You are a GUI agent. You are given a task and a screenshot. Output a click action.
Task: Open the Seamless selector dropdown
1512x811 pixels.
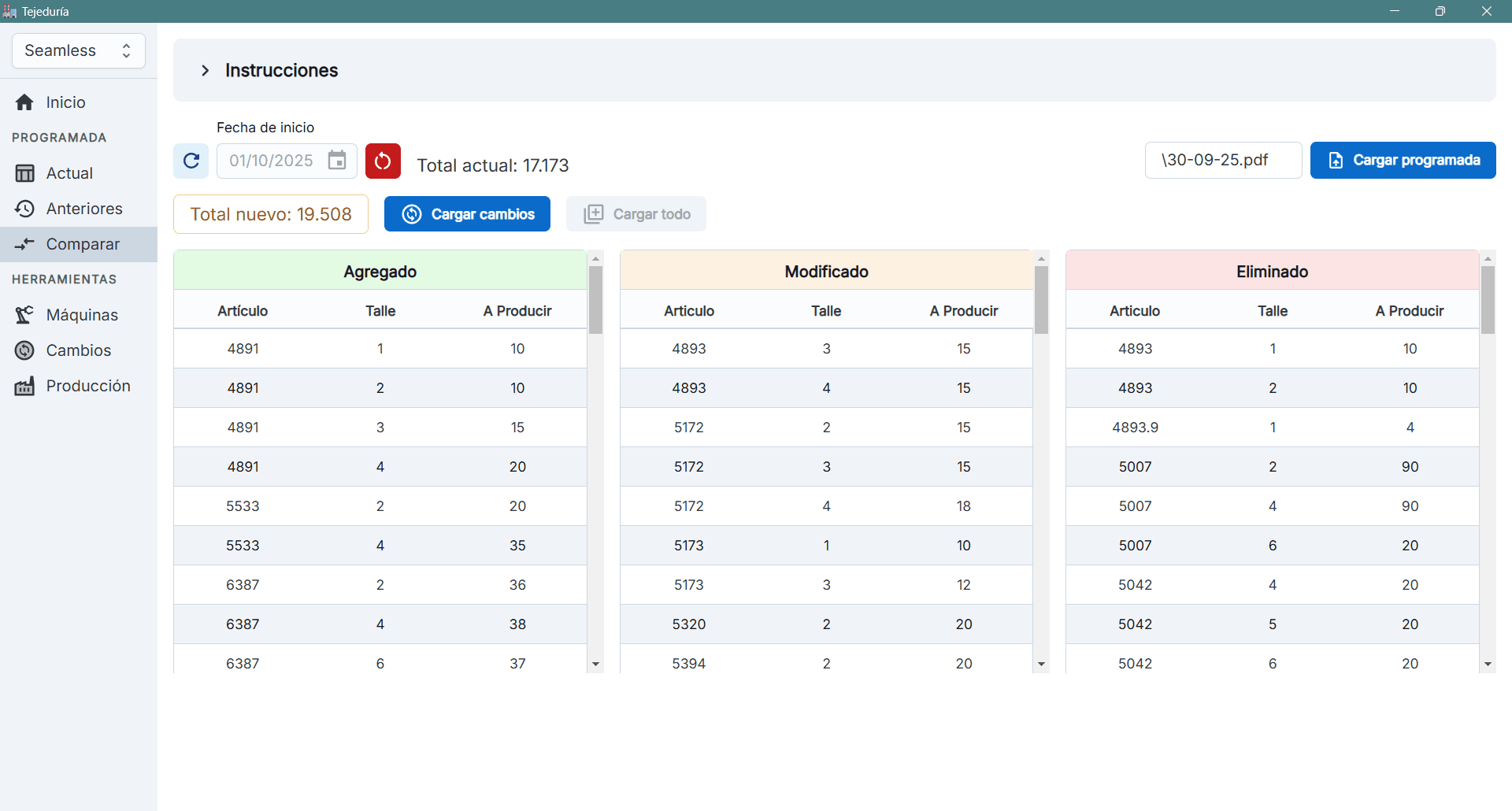(x=79, y=51)
